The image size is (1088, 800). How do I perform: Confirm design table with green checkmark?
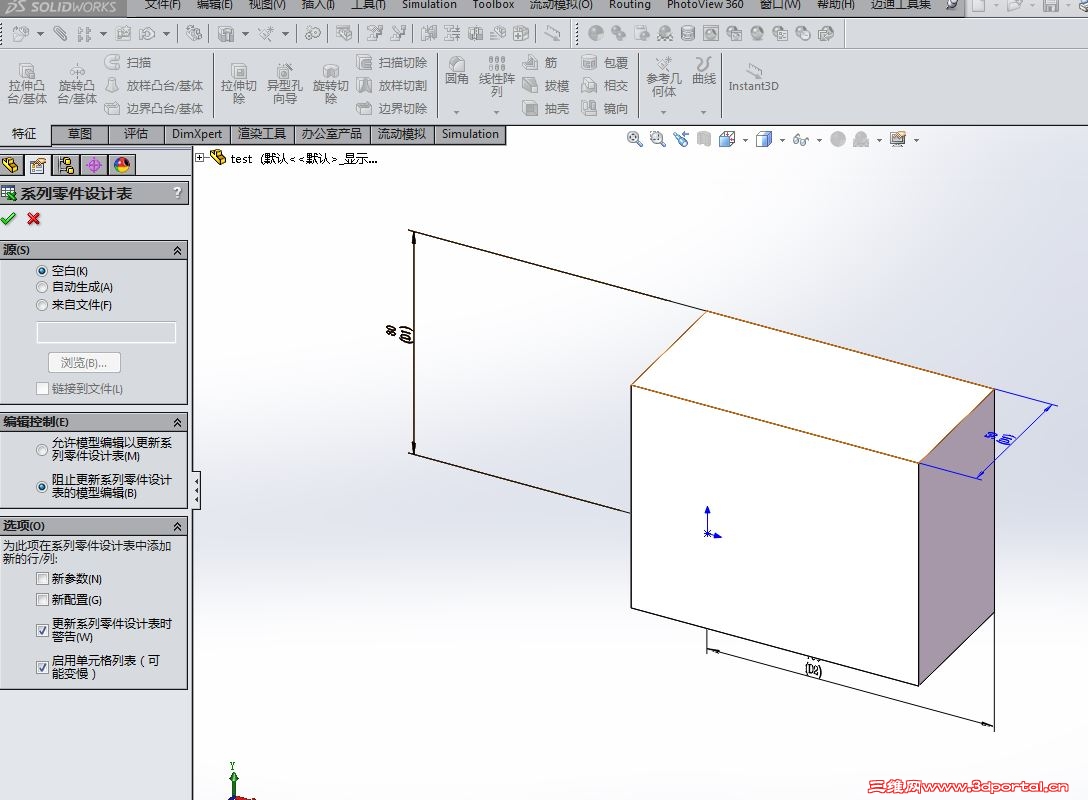(x=8, y=219)
